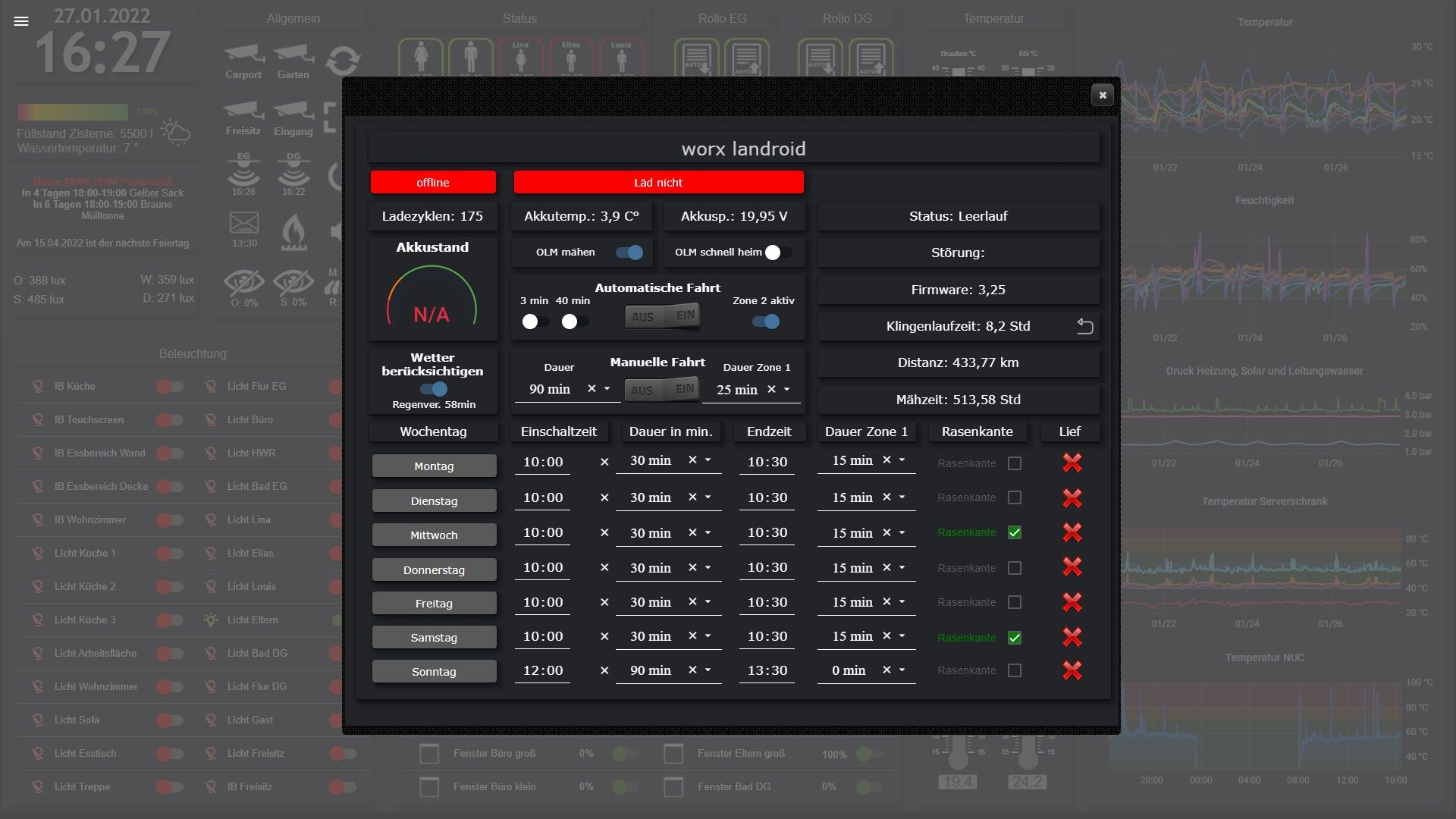Click the red X for Samstag
The height and width of the screenshot is (819, 1456).
point(1072,637)
